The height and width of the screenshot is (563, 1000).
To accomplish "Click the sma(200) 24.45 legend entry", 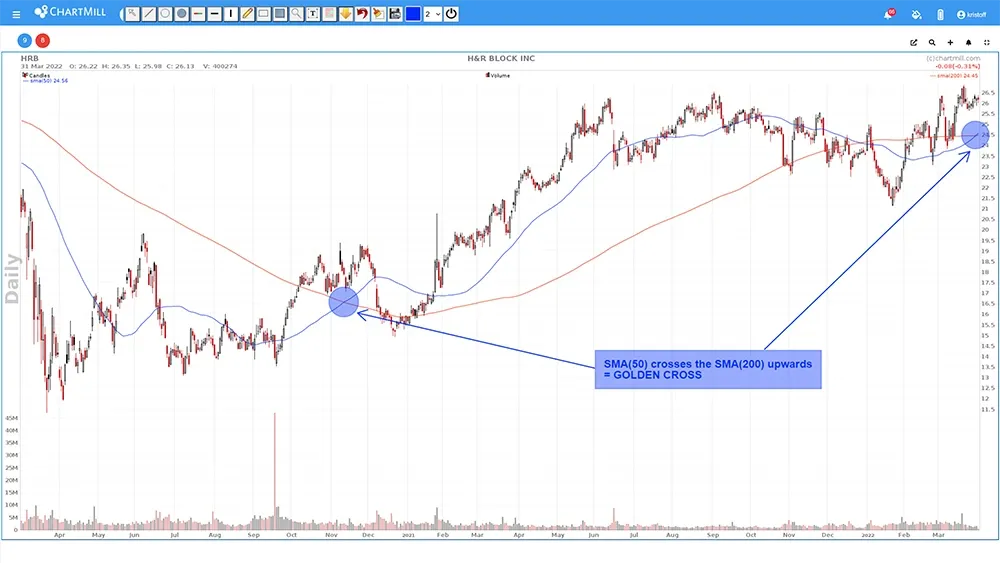I will (x=953, y=76).
